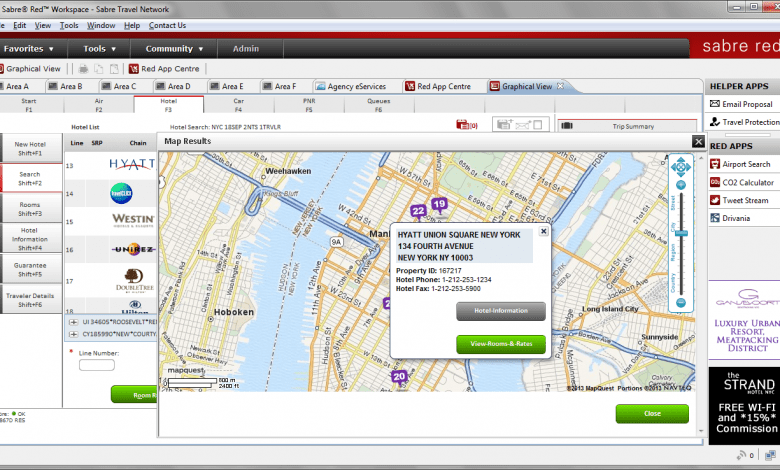Click the paste clipboard icon in toolbar

click(x=114, y=69)
